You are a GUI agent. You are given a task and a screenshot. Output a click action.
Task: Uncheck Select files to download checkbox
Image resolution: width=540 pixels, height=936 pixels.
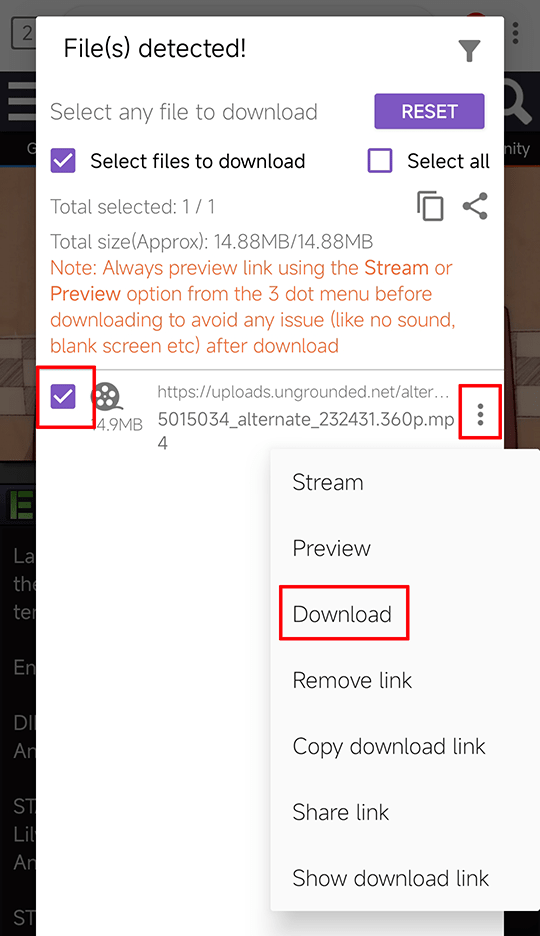click(x=63, y=161)
